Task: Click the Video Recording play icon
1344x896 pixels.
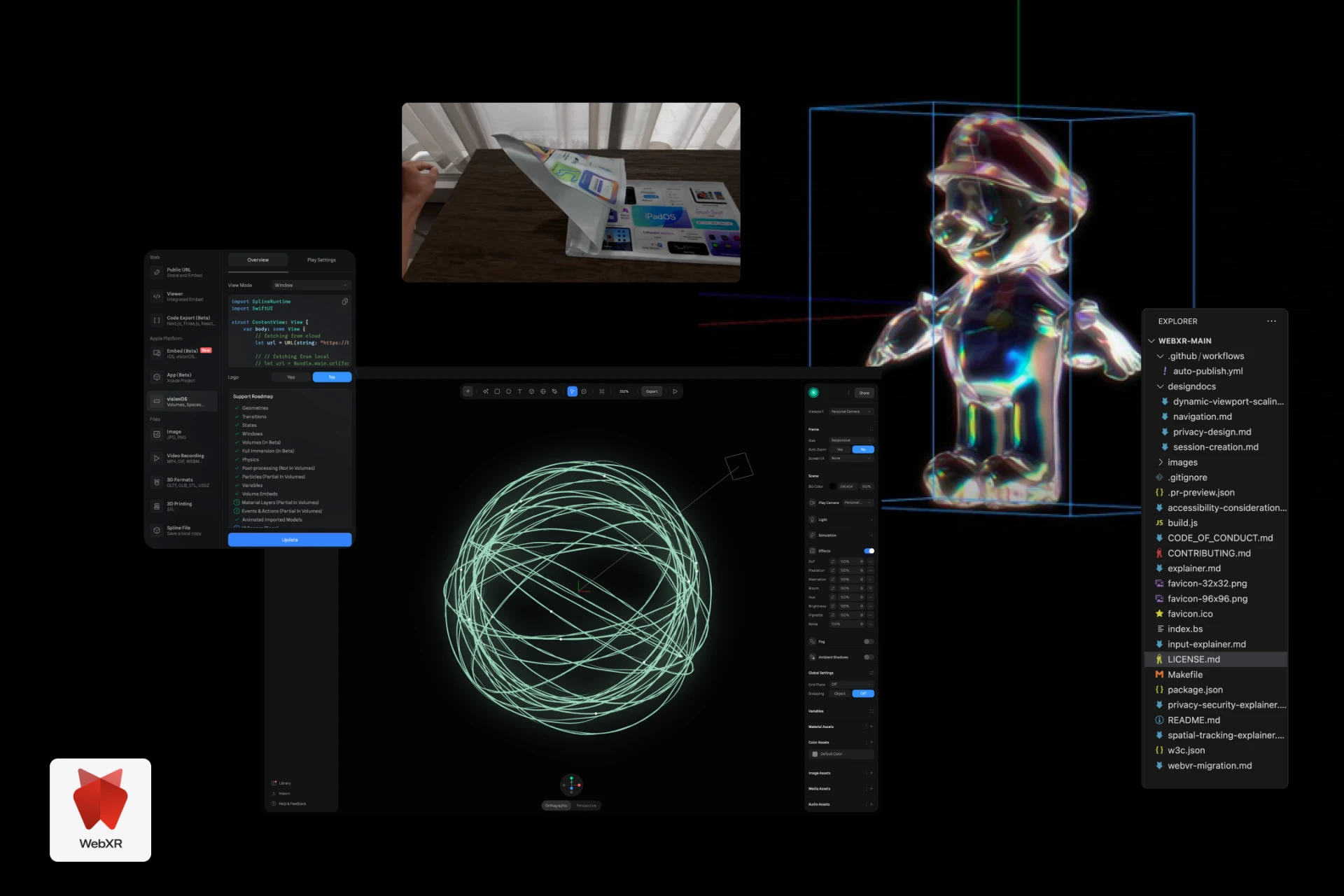Action: coord(157,458)
